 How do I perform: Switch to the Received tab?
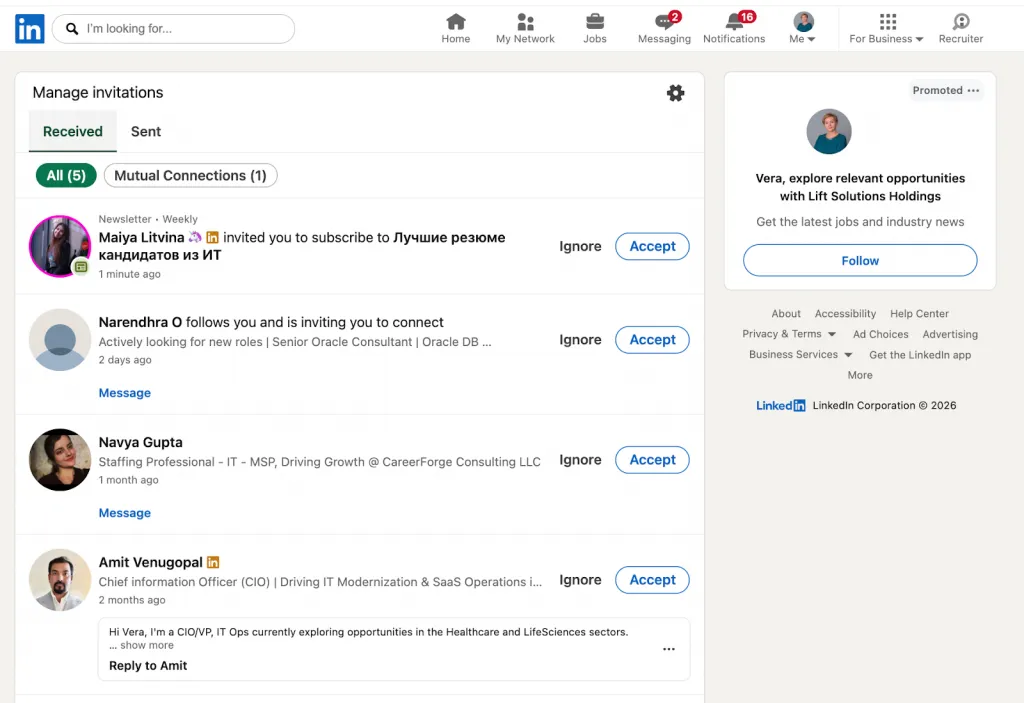coord(72,131)
